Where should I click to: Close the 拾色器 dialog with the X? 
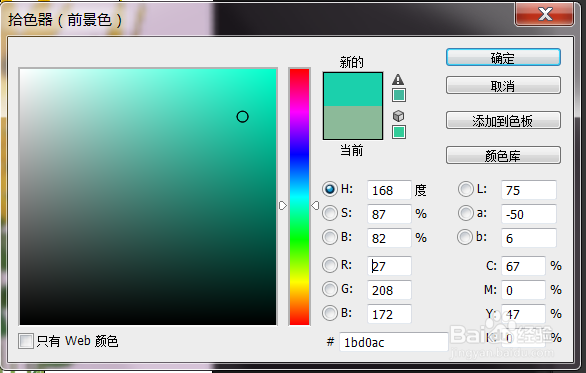(545, 14)
